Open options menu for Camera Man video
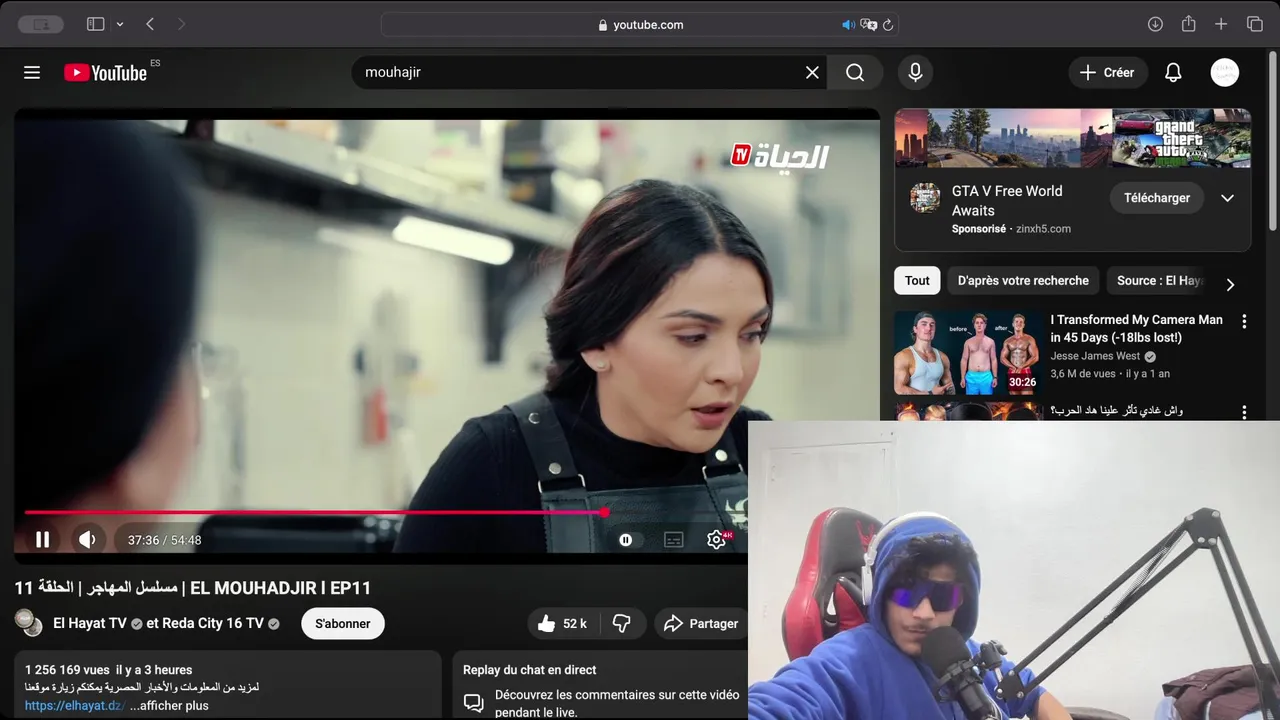 click(x=1244, y=322)
